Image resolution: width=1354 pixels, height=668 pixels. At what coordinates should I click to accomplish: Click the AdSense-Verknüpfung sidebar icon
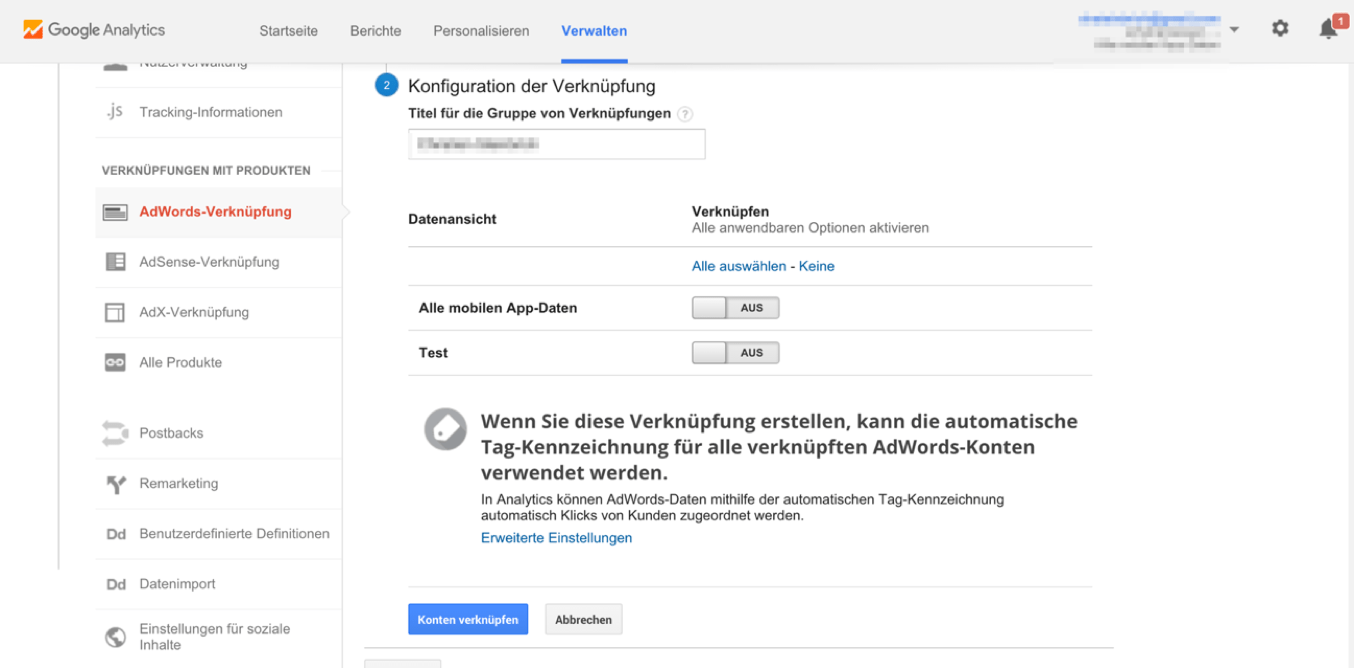coord(115,262)
